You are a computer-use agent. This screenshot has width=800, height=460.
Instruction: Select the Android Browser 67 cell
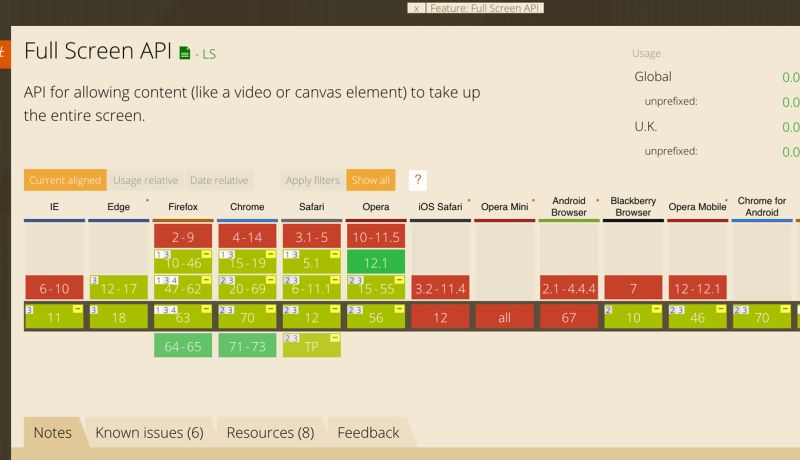point(568,317)
